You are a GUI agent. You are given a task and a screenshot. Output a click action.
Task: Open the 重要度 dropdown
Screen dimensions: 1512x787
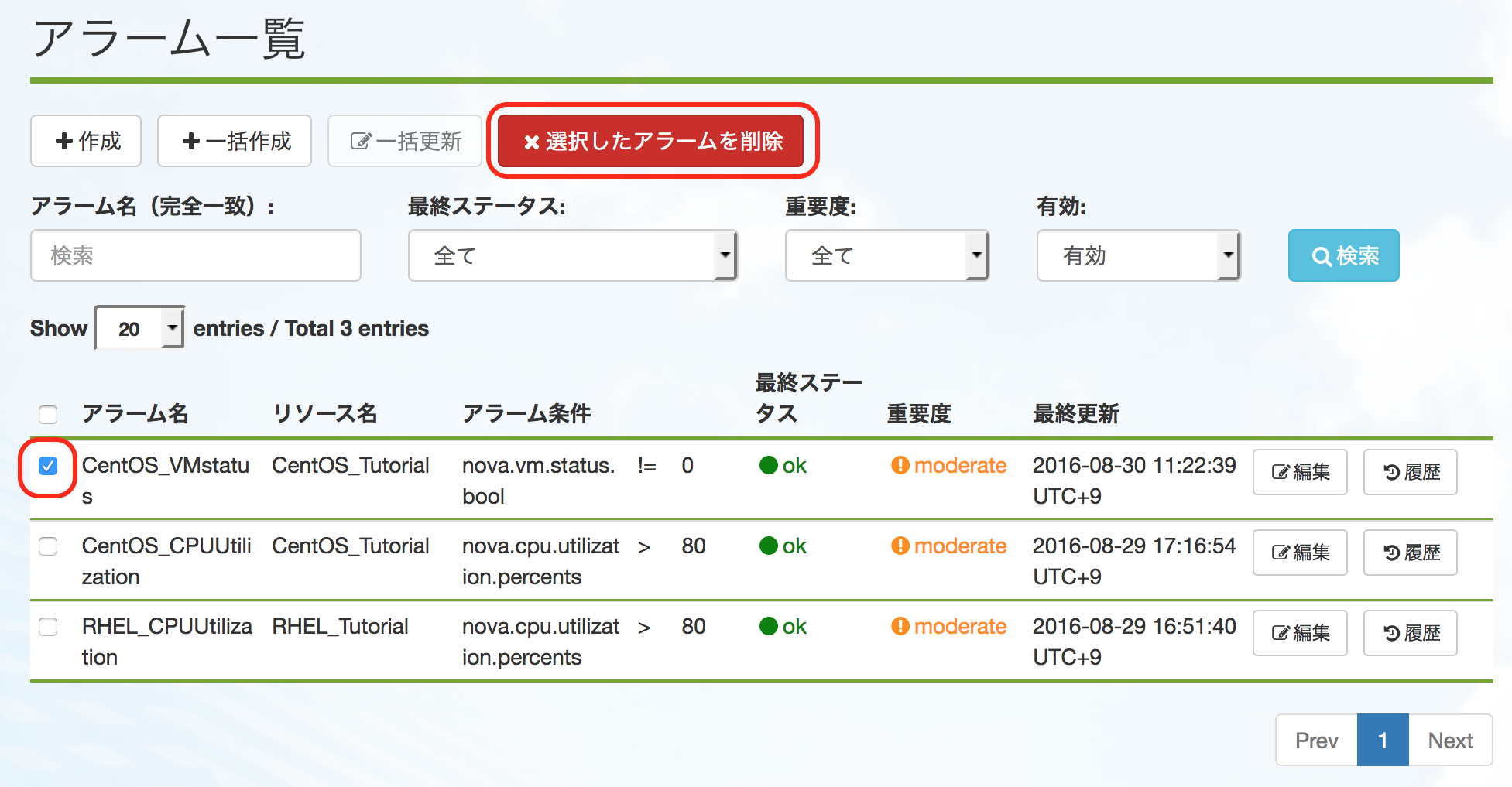pyautogui.click(x=886, y=255)
